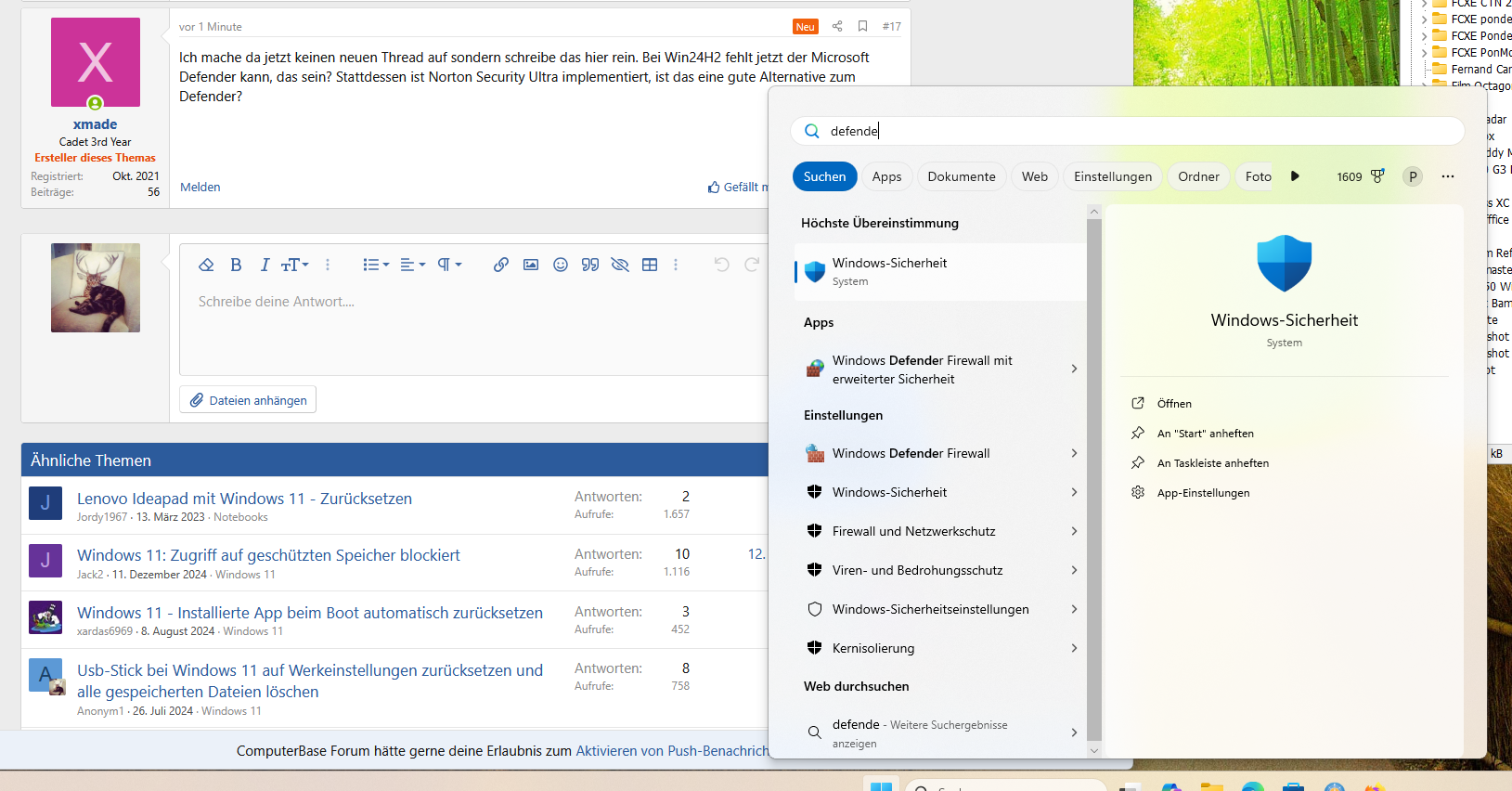The width and height of the screenshot is (1512, 791).
Task: Click the Dateien anhängen button
Action: coord(248,400)
